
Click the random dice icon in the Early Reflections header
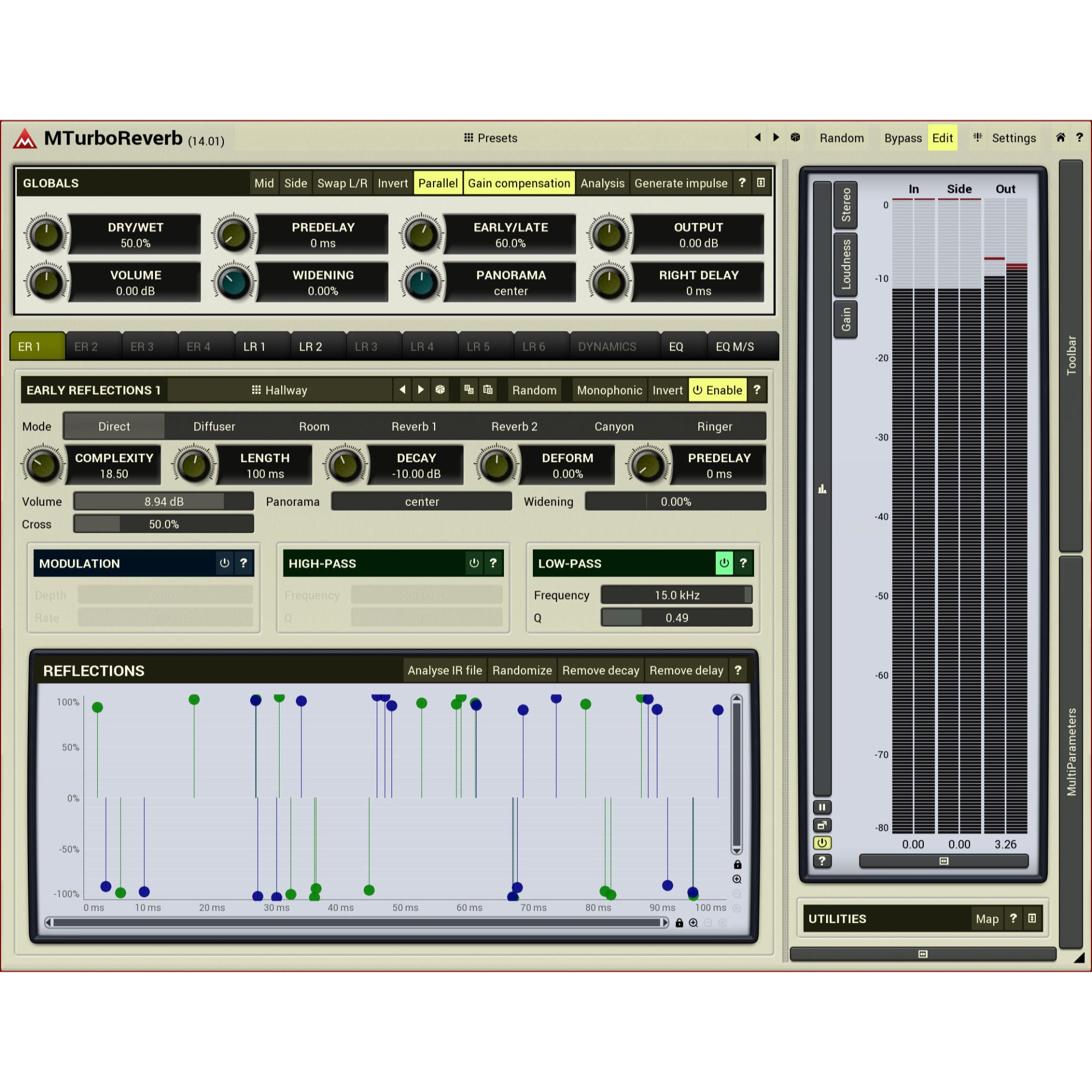pyautogui.click(x=440, y=389)
